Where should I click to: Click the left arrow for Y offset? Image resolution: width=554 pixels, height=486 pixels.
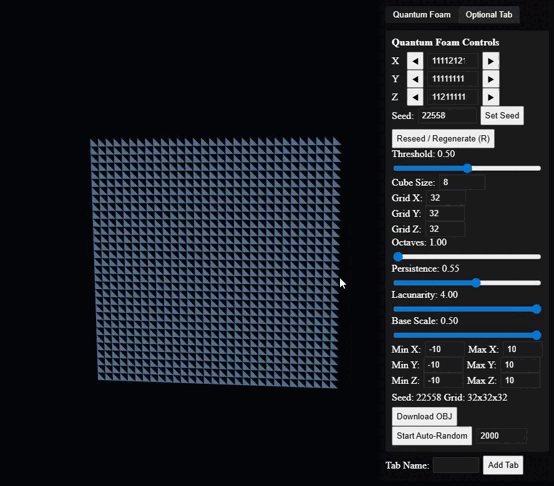click(x=415, y=79)
